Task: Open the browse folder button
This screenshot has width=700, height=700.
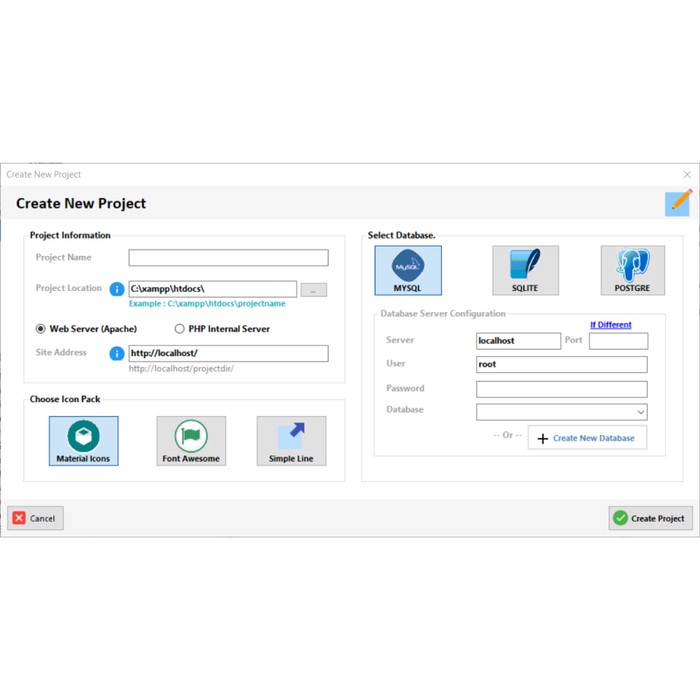Action: [x=313, y=290]
